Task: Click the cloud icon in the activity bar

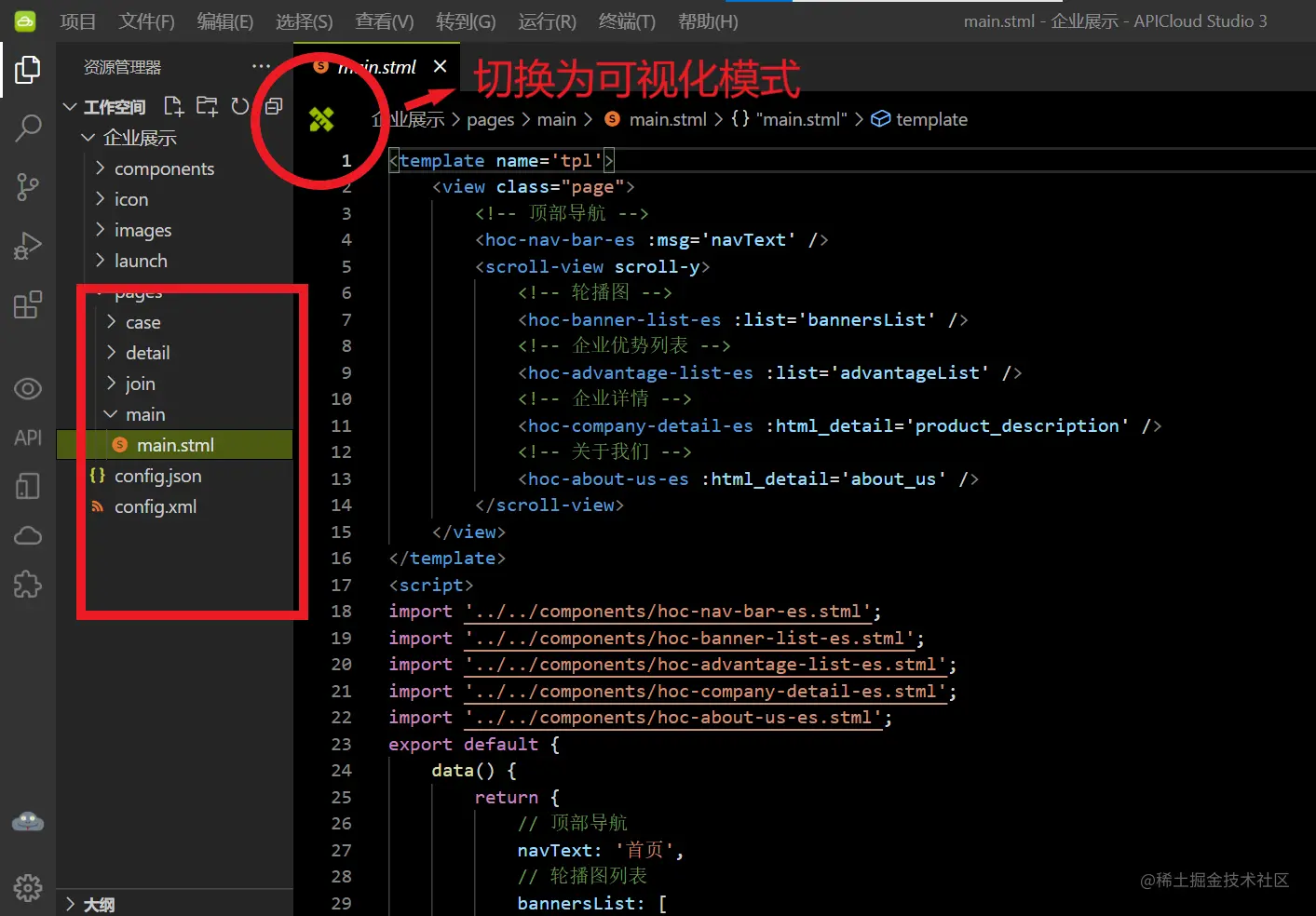Action: [x=27, y=534]
